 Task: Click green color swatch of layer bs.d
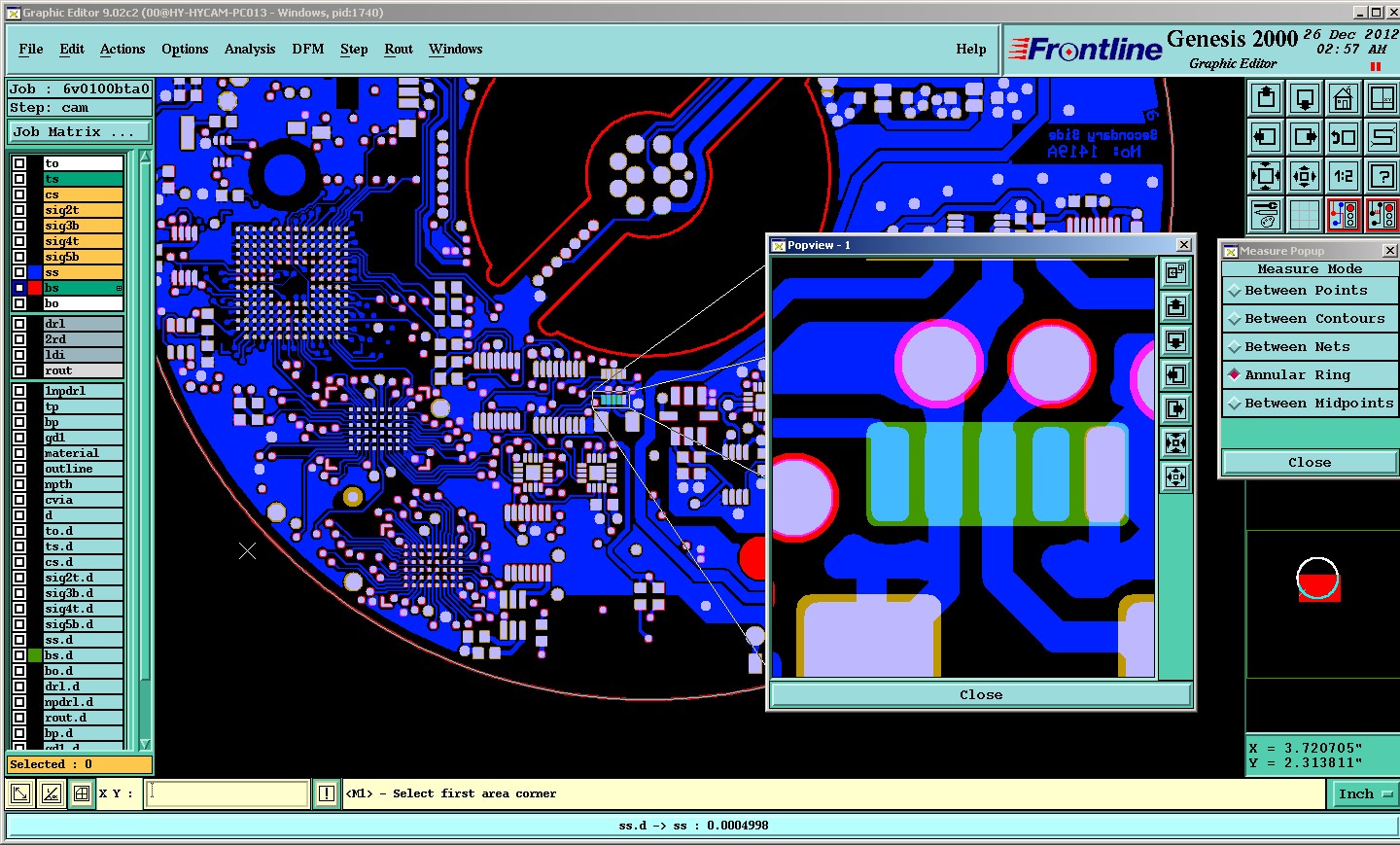point(36,655)
